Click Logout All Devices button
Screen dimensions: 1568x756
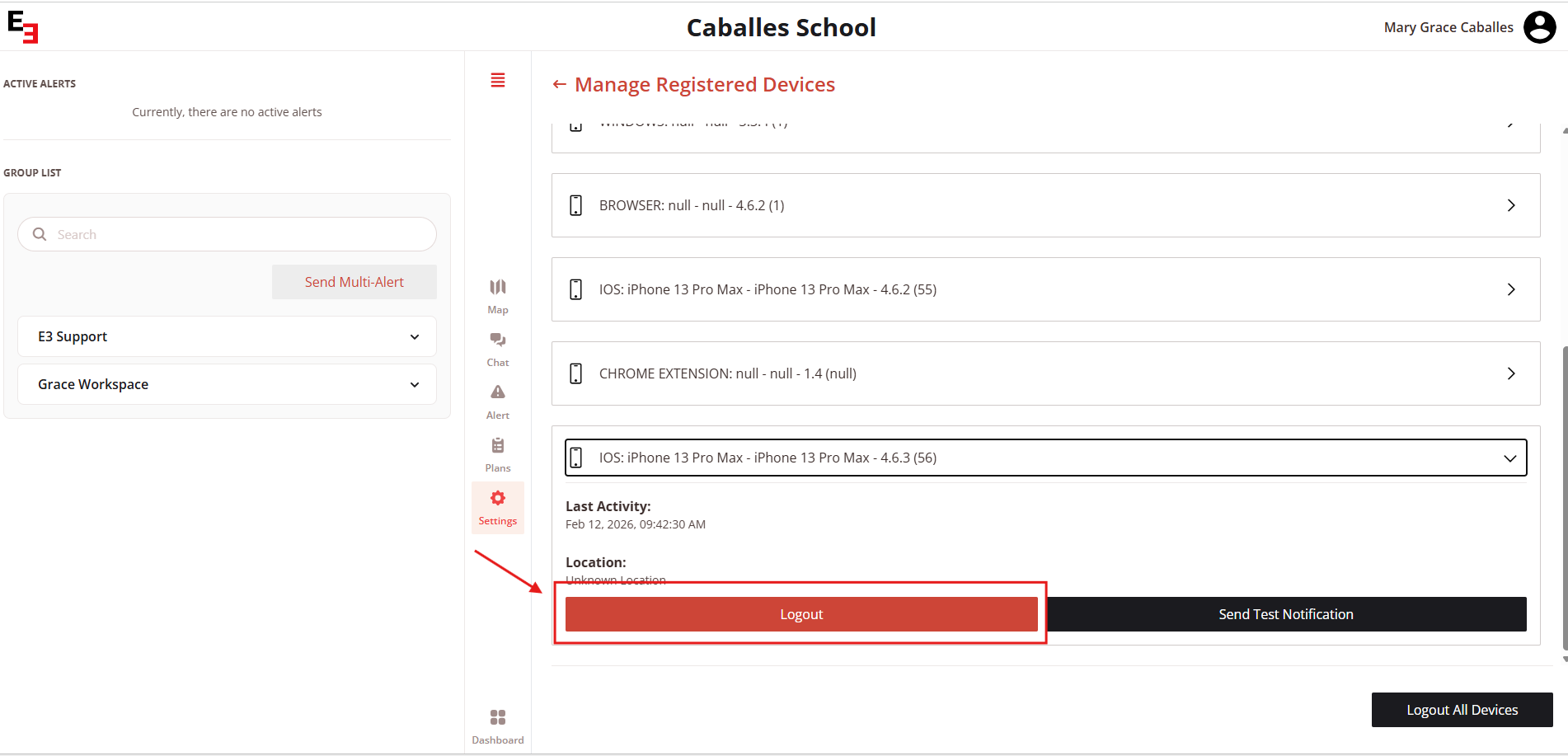1462,710
